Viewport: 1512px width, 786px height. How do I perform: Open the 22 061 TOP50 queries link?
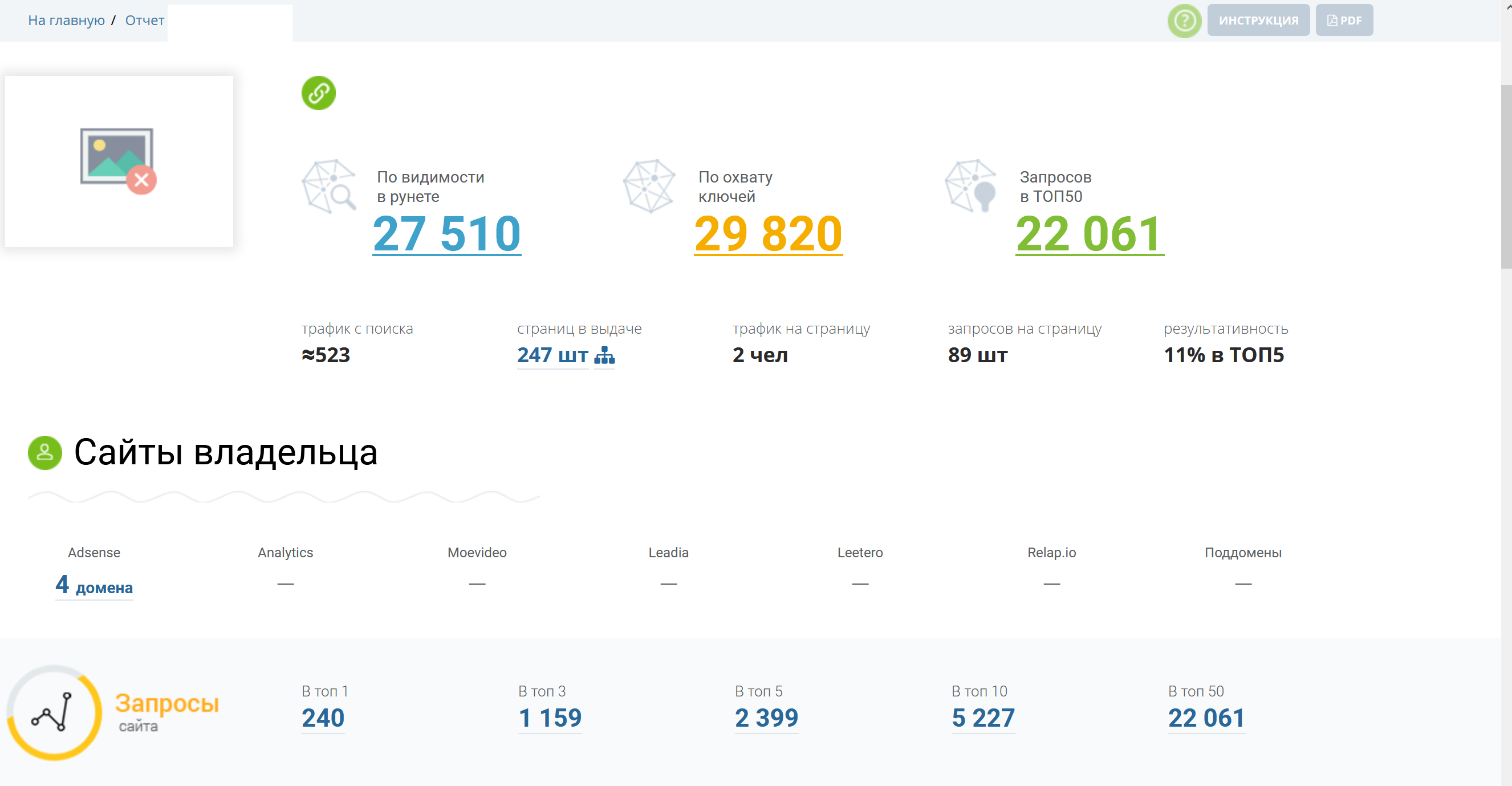coord(1090,234)
